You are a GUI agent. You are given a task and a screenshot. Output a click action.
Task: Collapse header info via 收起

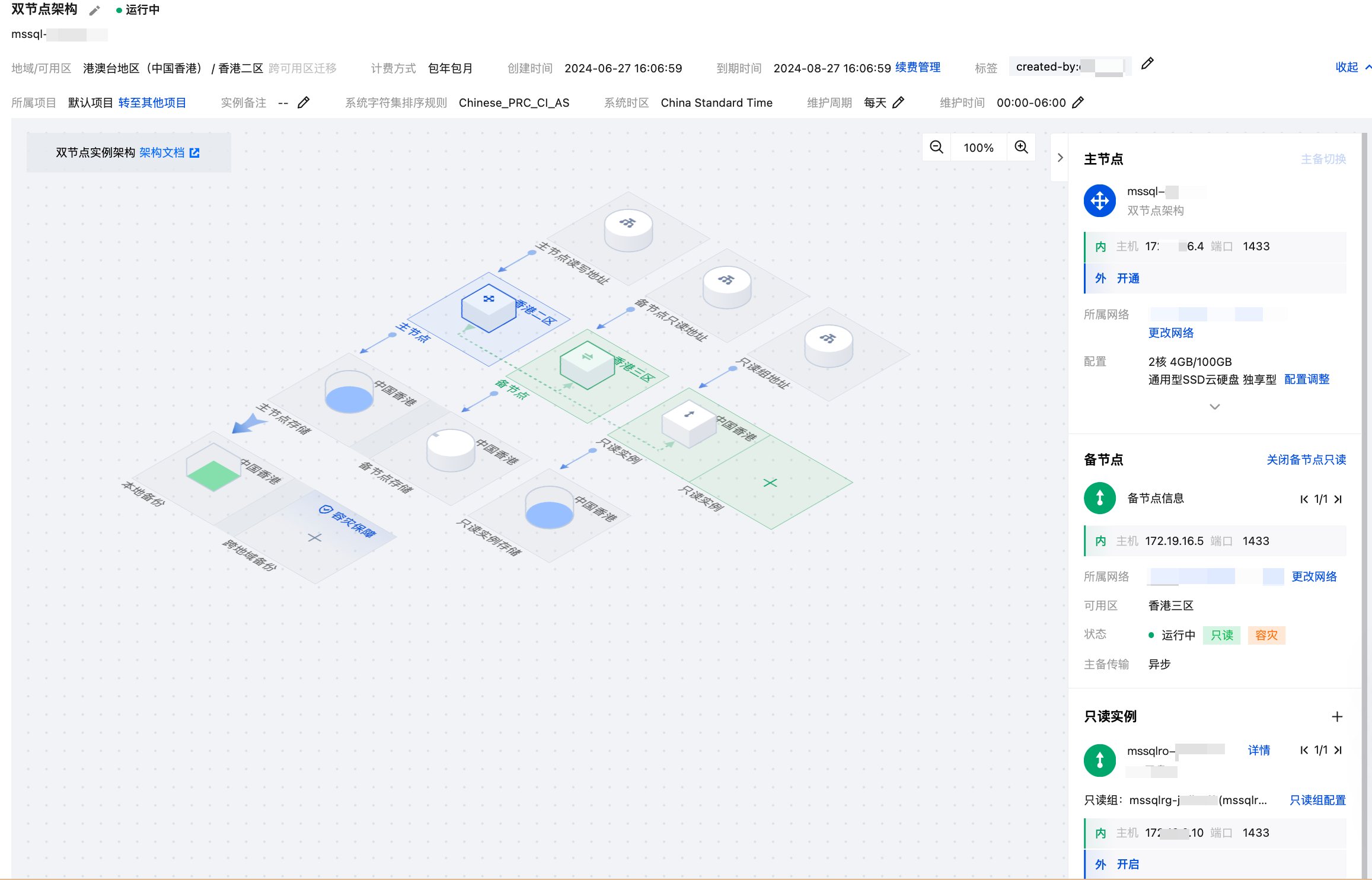click(1347, 68)
